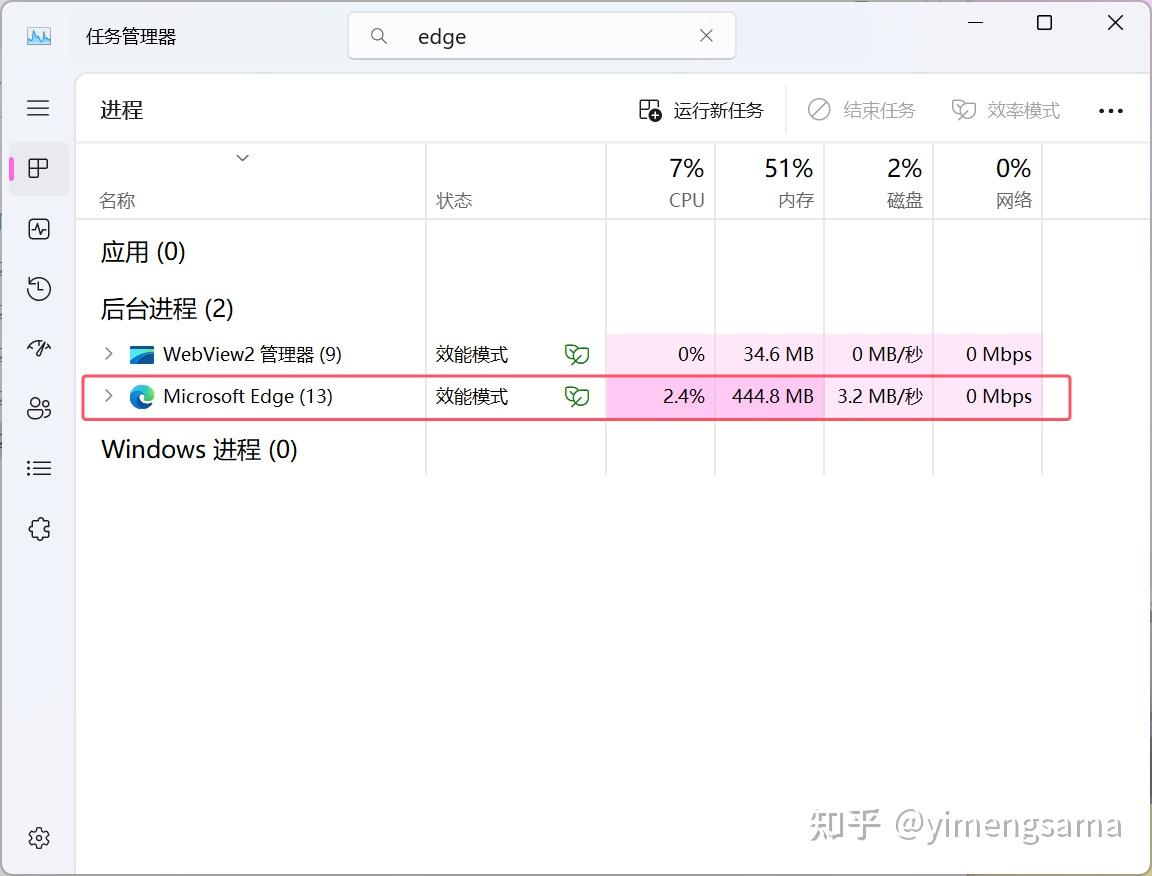This screenshot has width=1152, height=876.
Task: Open the hamburger navigation menu
Action: point(38,108)
